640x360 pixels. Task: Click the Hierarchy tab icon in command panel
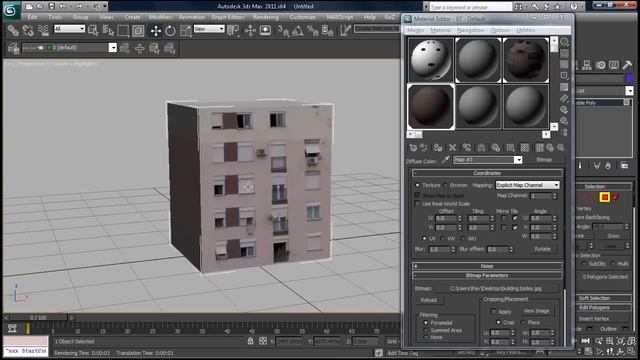pos(587,65)
